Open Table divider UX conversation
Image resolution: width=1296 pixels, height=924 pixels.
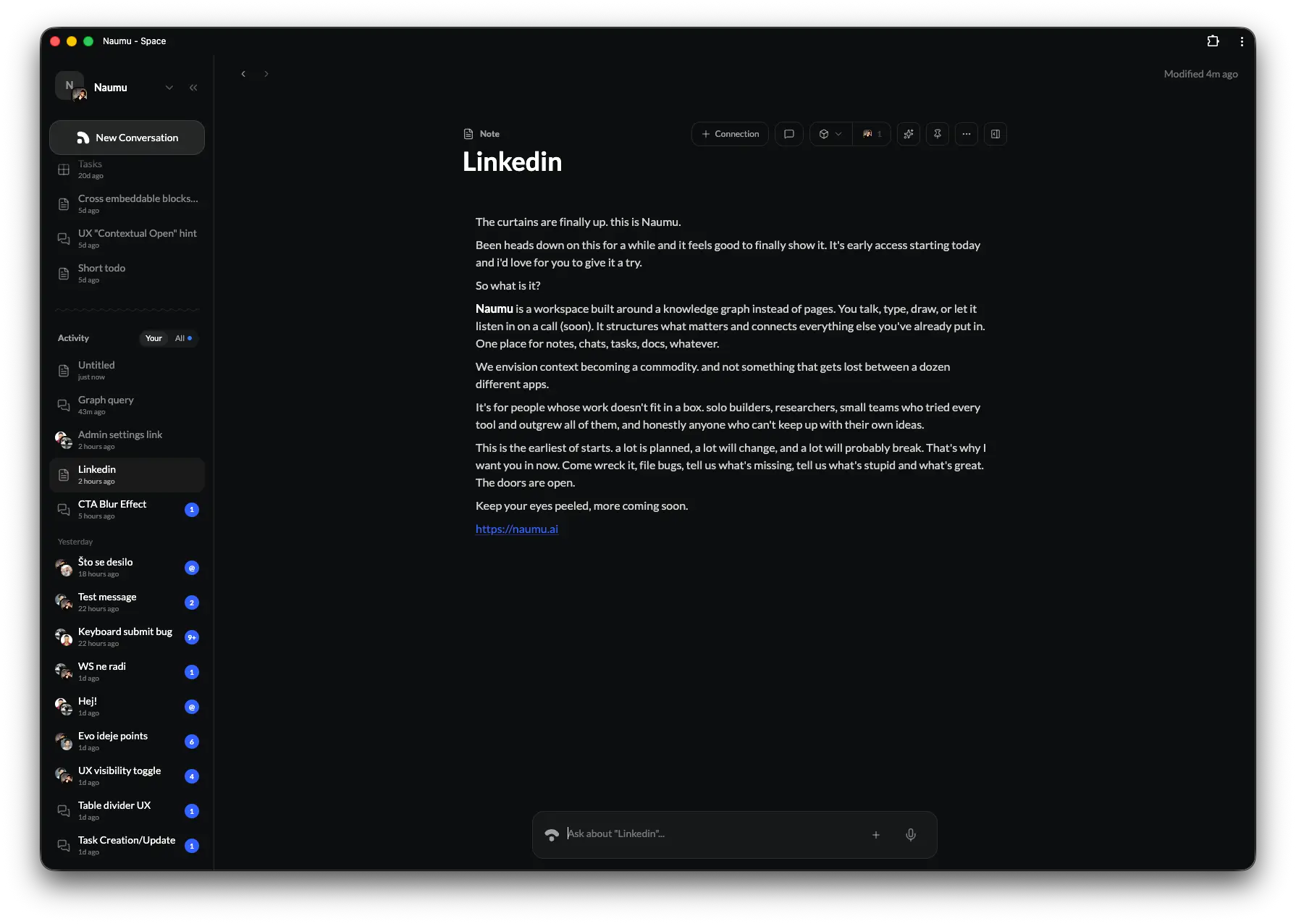coord(127,810)
